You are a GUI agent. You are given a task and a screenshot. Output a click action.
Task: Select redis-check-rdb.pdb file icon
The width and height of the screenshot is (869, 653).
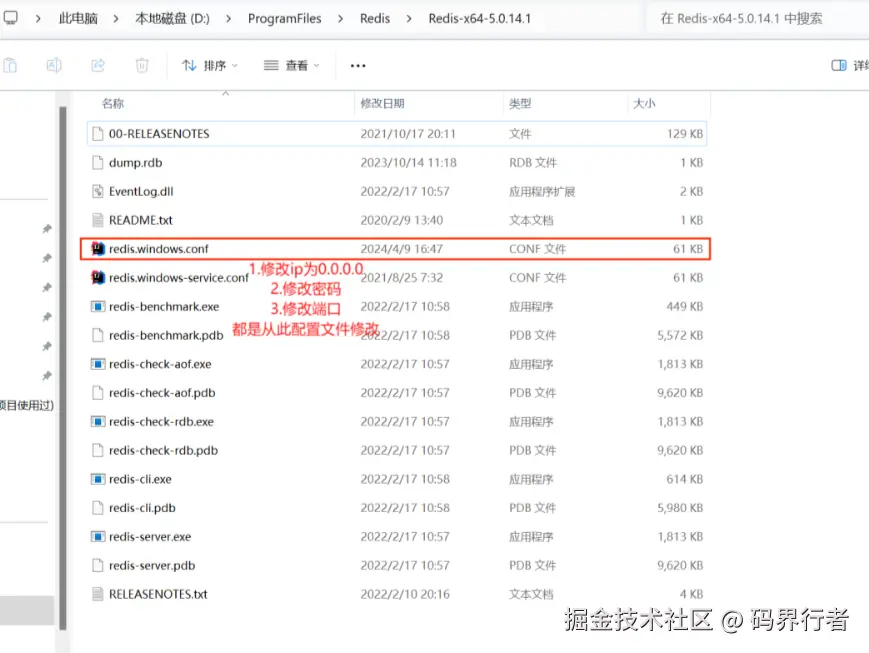pyautogui.click(x=98, y=450)
